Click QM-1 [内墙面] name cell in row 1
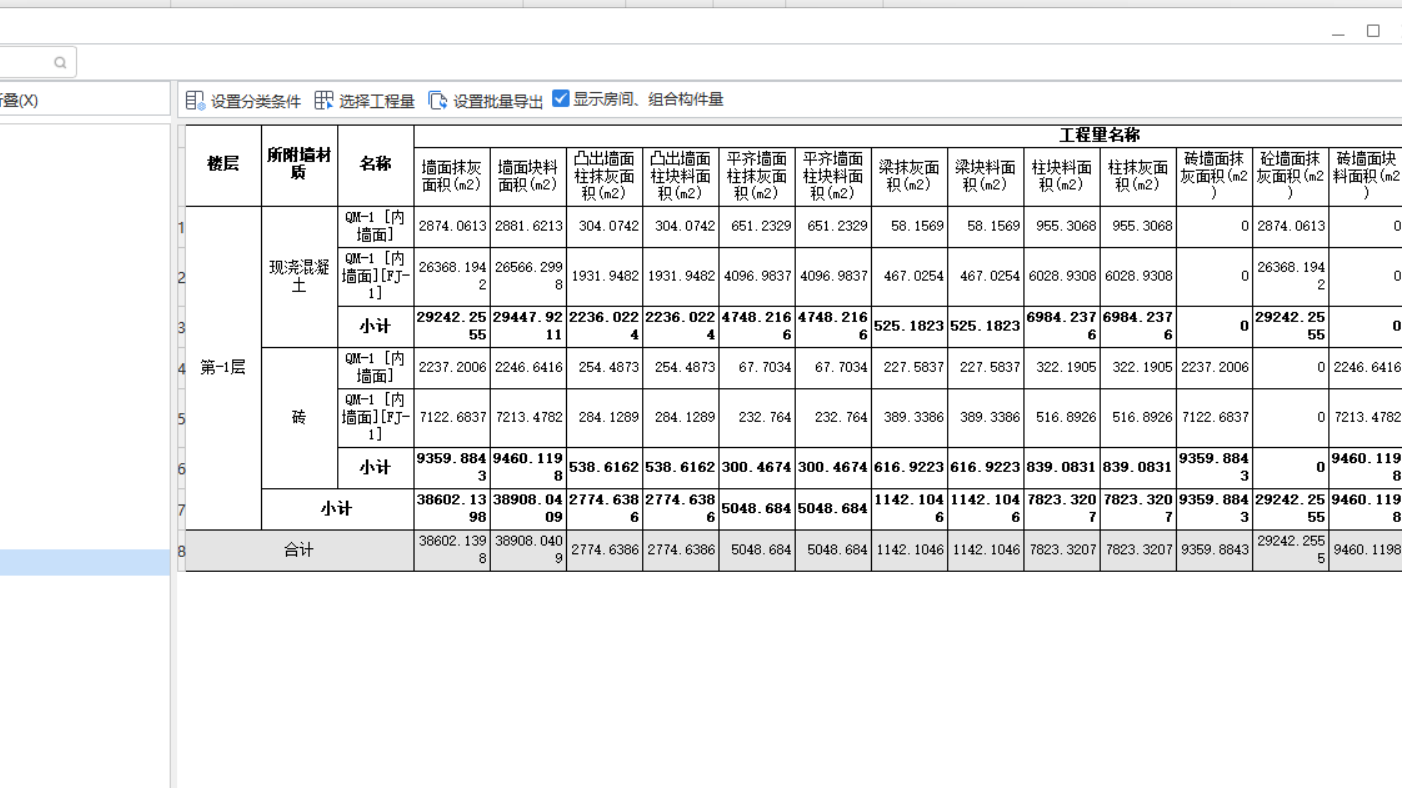This screenshot has height=788, width=1402. tap(375, 227)
